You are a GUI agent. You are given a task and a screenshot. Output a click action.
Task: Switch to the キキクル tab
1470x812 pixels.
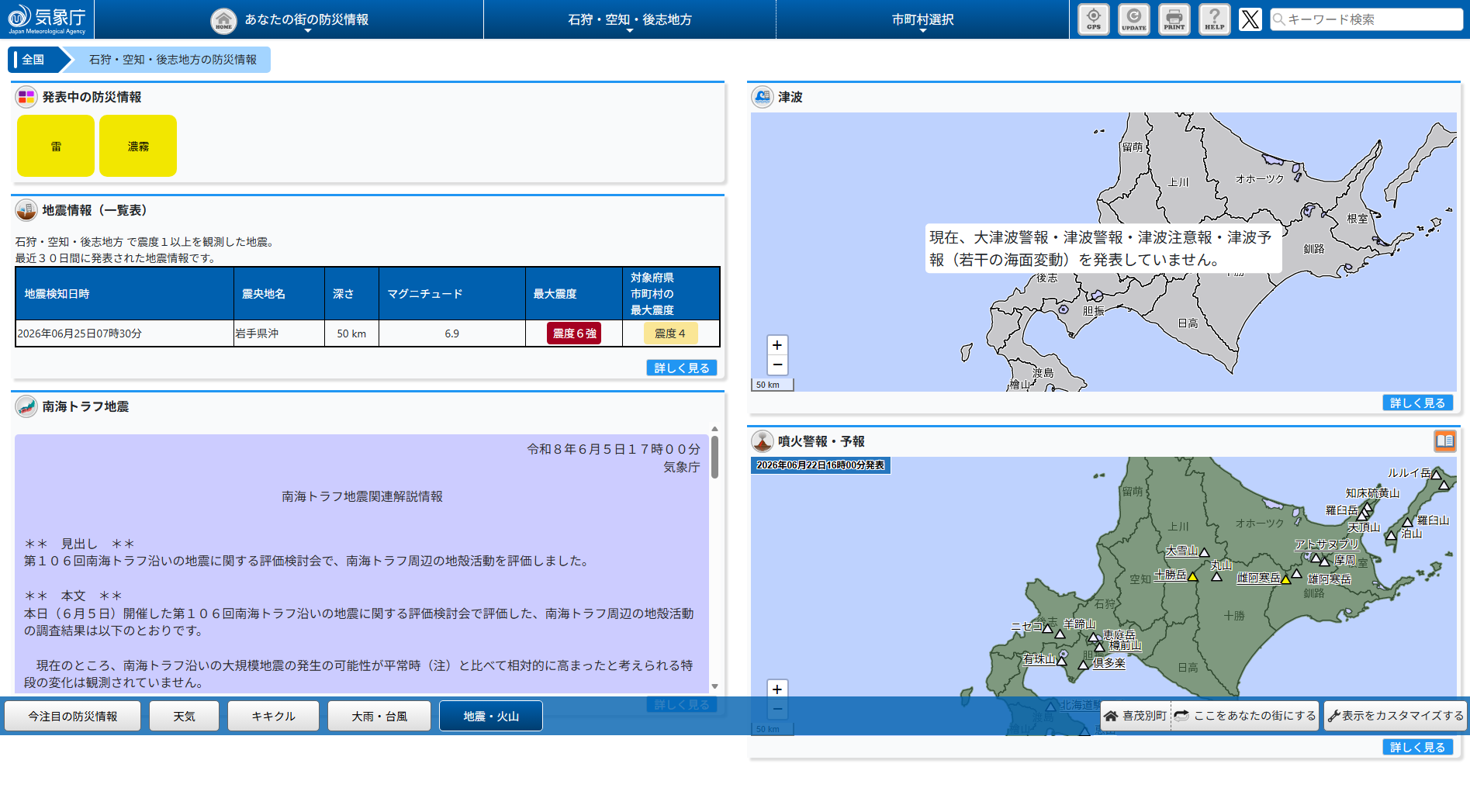click(x=273, y=716)
